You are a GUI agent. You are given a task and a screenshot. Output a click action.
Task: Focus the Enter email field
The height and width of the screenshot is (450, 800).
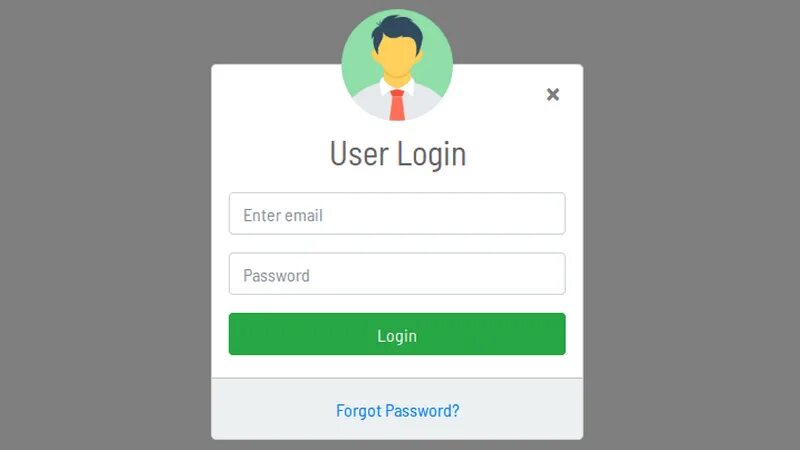click(397, 213)
